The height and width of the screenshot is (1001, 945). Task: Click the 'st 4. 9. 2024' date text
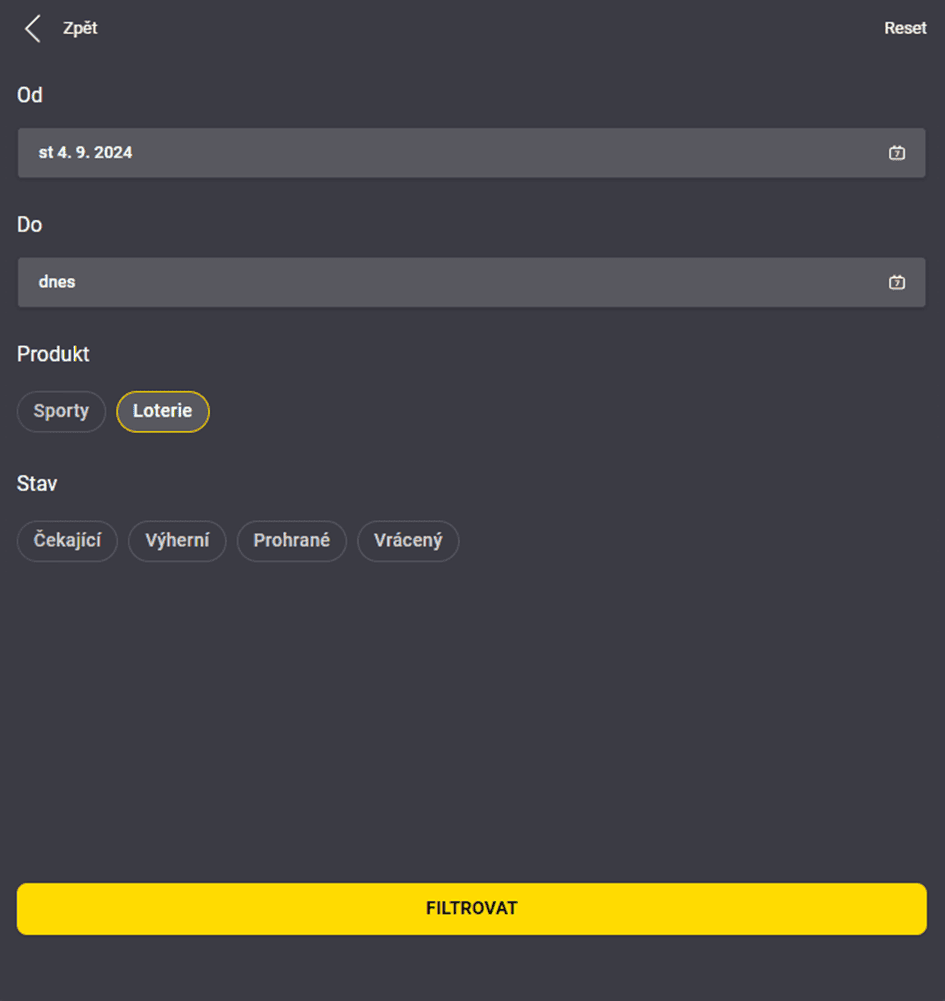pos(86,153)
